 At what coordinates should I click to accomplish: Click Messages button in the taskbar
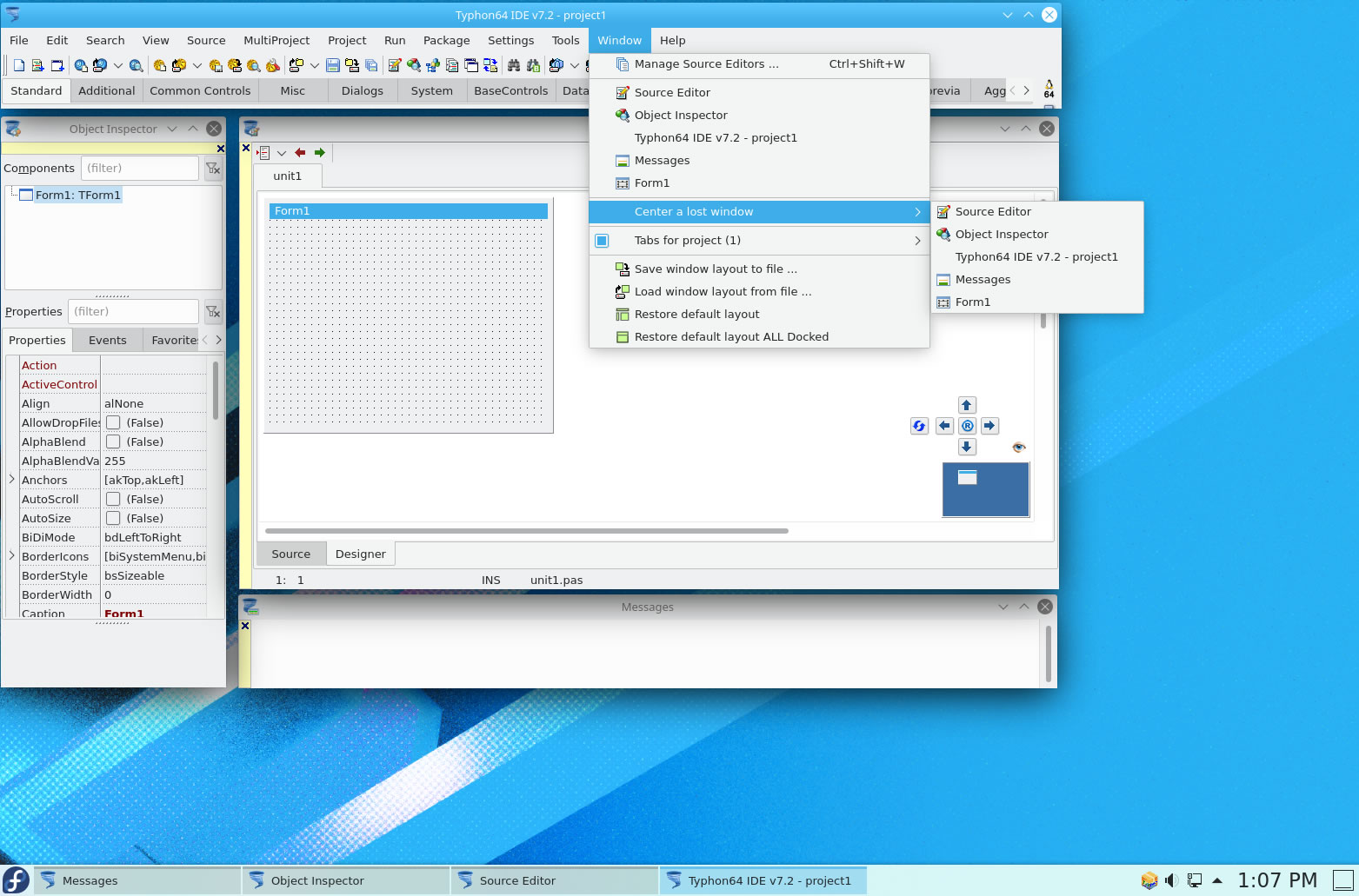(137, 880)
